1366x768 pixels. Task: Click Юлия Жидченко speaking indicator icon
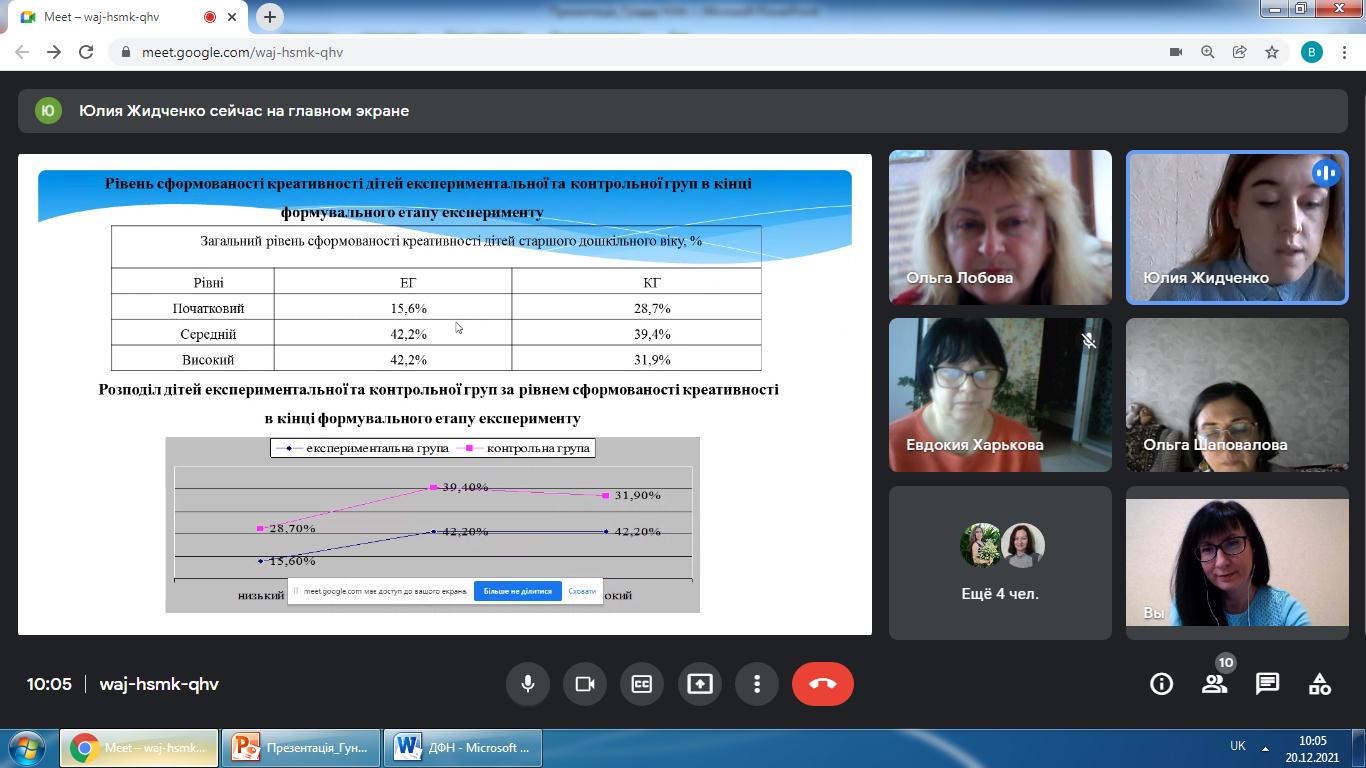point(1326,173)
